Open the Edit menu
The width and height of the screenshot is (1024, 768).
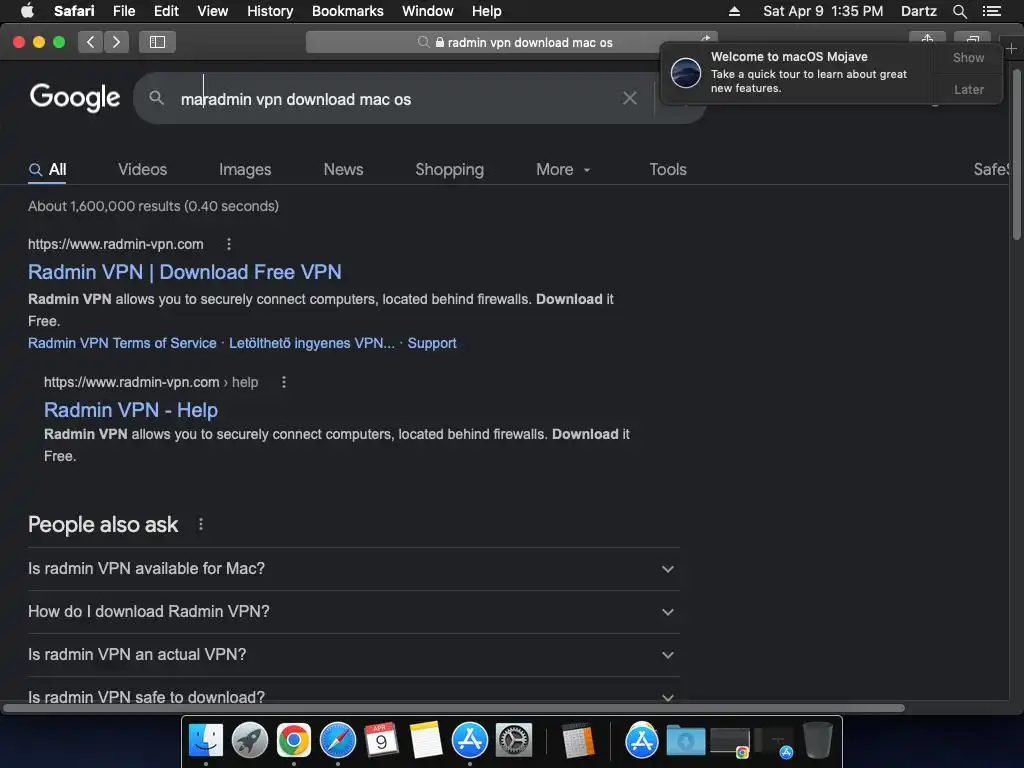tap(166, 11)
